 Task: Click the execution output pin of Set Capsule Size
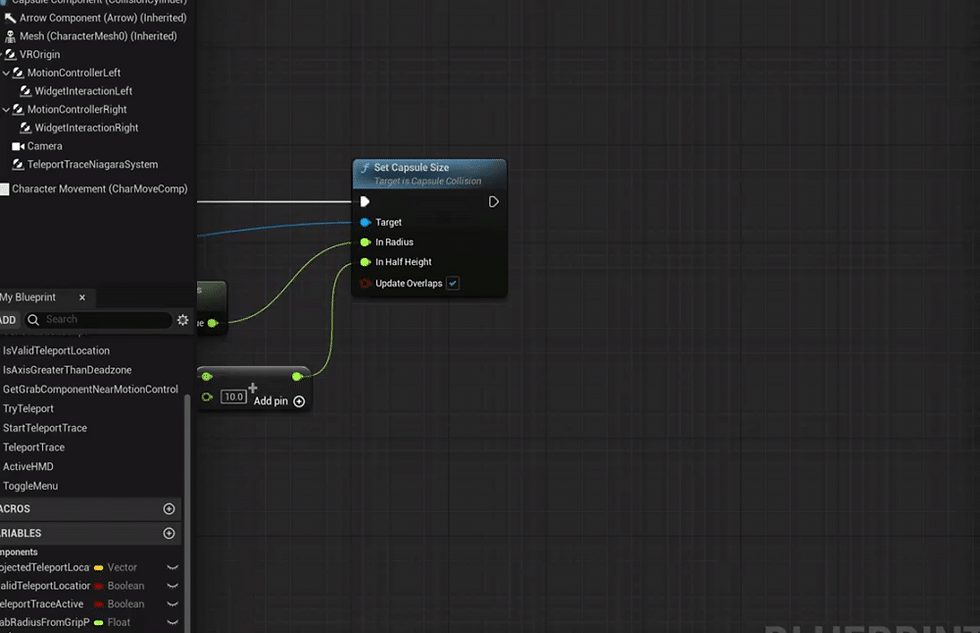493,202
